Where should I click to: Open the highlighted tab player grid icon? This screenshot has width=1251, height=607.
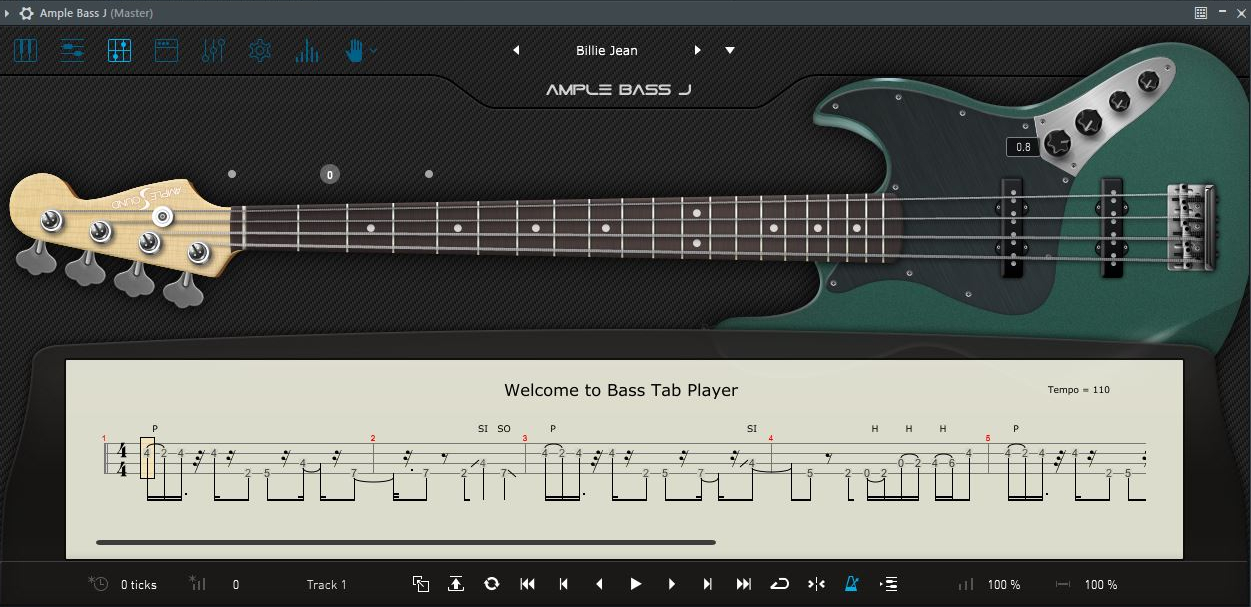(119, 50)
